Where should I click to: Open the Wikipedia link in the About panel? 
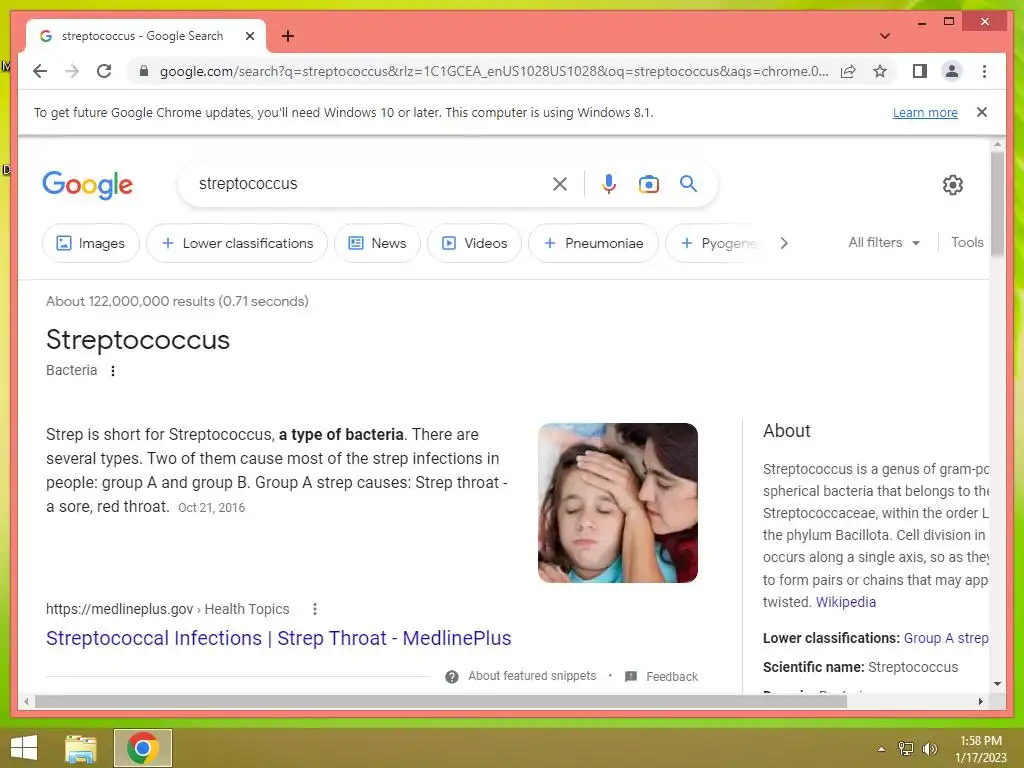(846, 602)
